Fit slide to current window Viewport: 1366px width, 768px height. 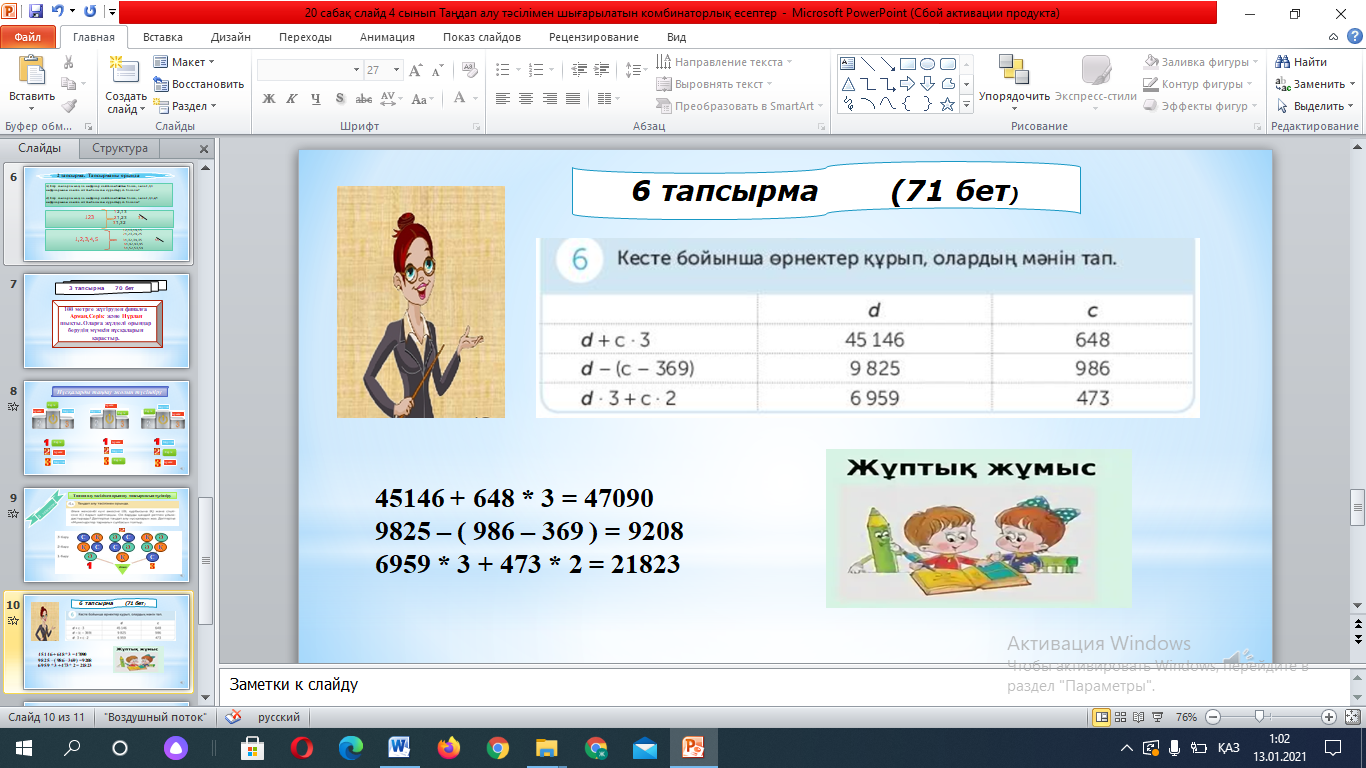[x=1351, y=717]
